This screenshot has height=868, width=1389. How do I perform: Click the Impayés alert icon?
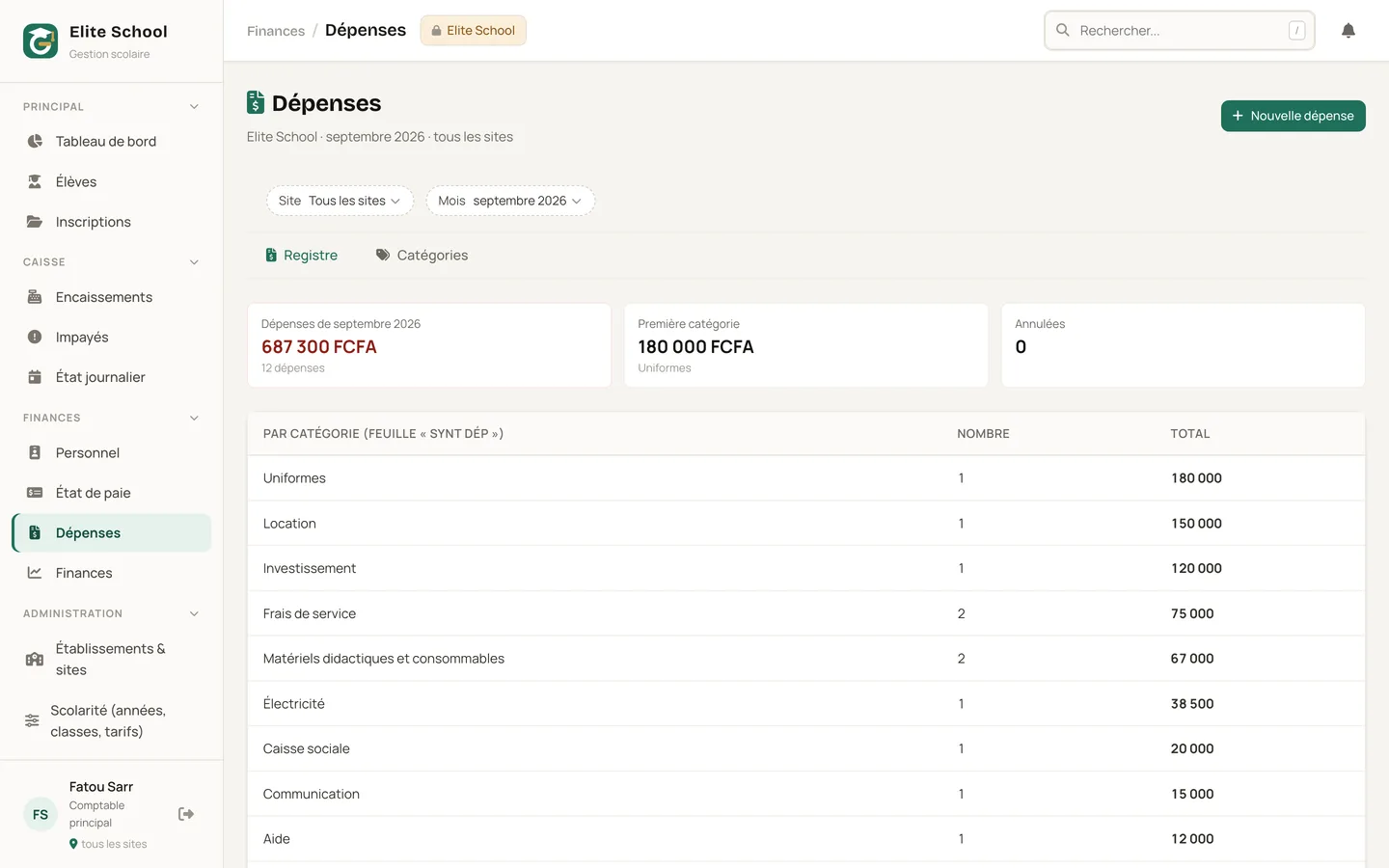pos(35,338)
